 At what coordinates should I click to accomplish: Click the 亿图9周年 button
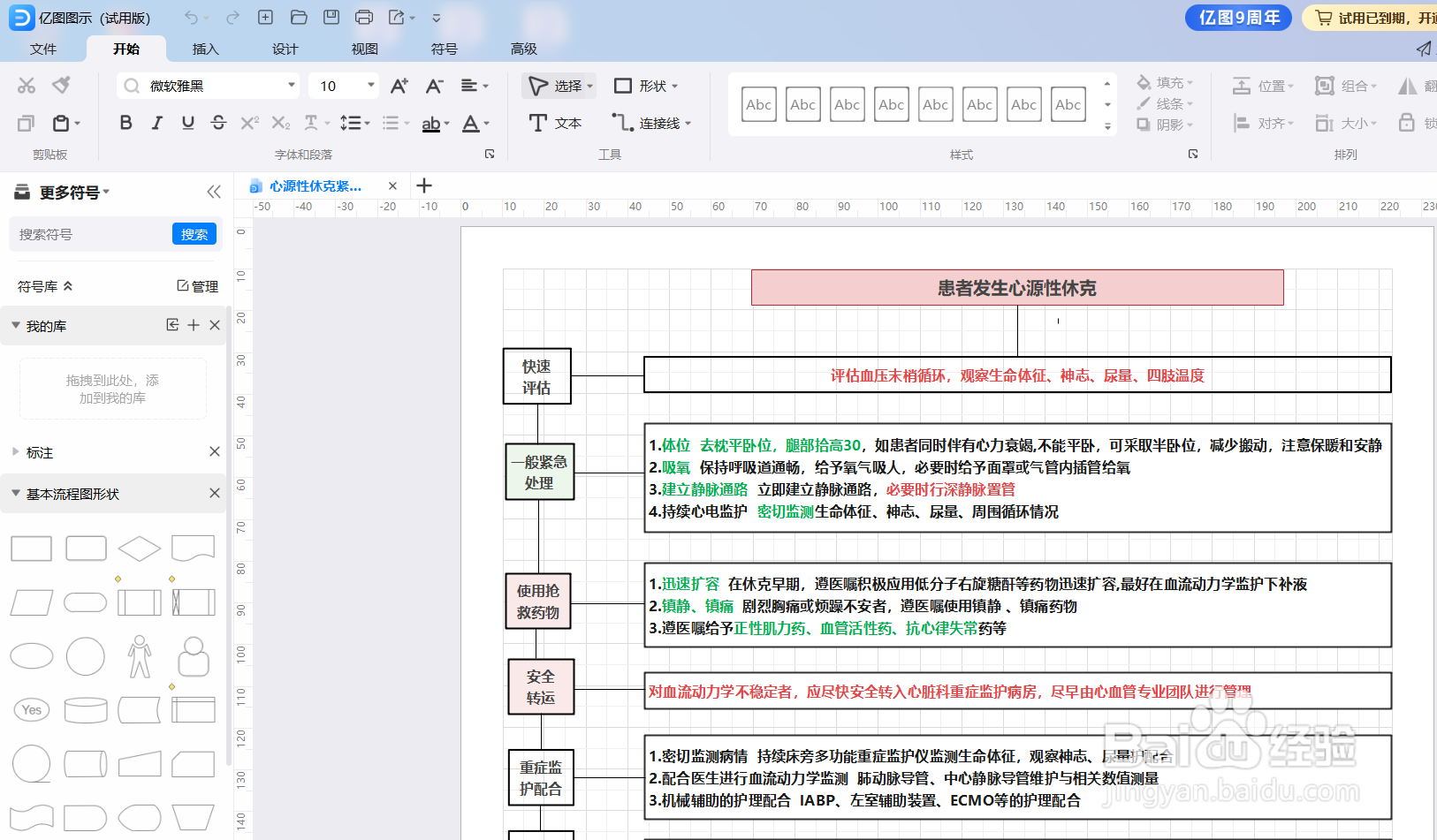coord(1238,17)
